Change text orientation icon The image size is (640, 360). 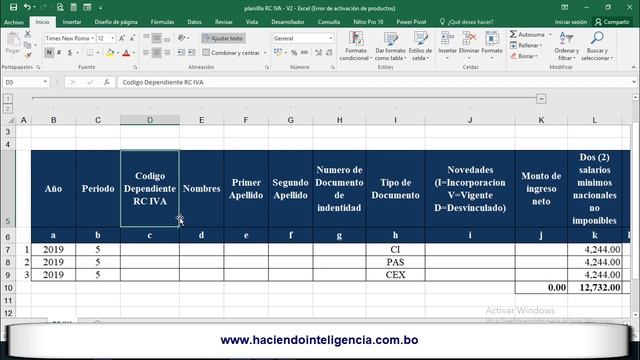182,38
